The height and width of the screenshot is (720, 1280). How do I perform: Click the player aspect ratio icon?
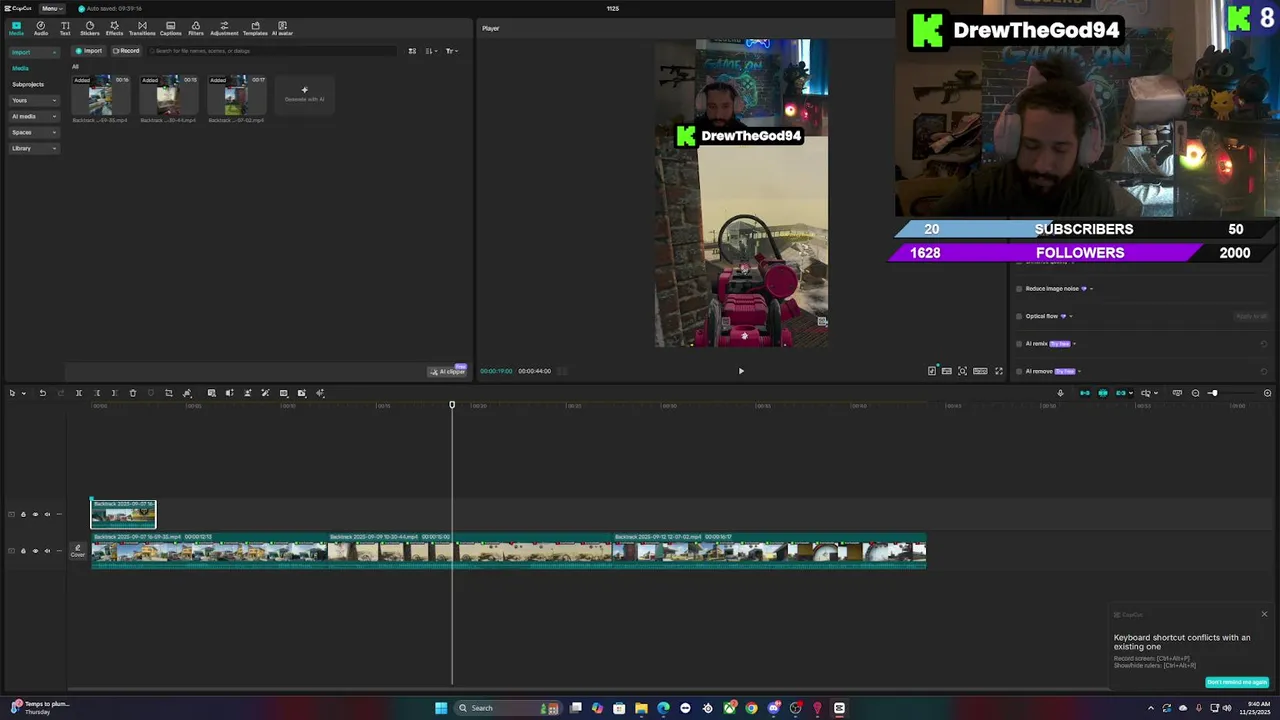click(981, 371)
